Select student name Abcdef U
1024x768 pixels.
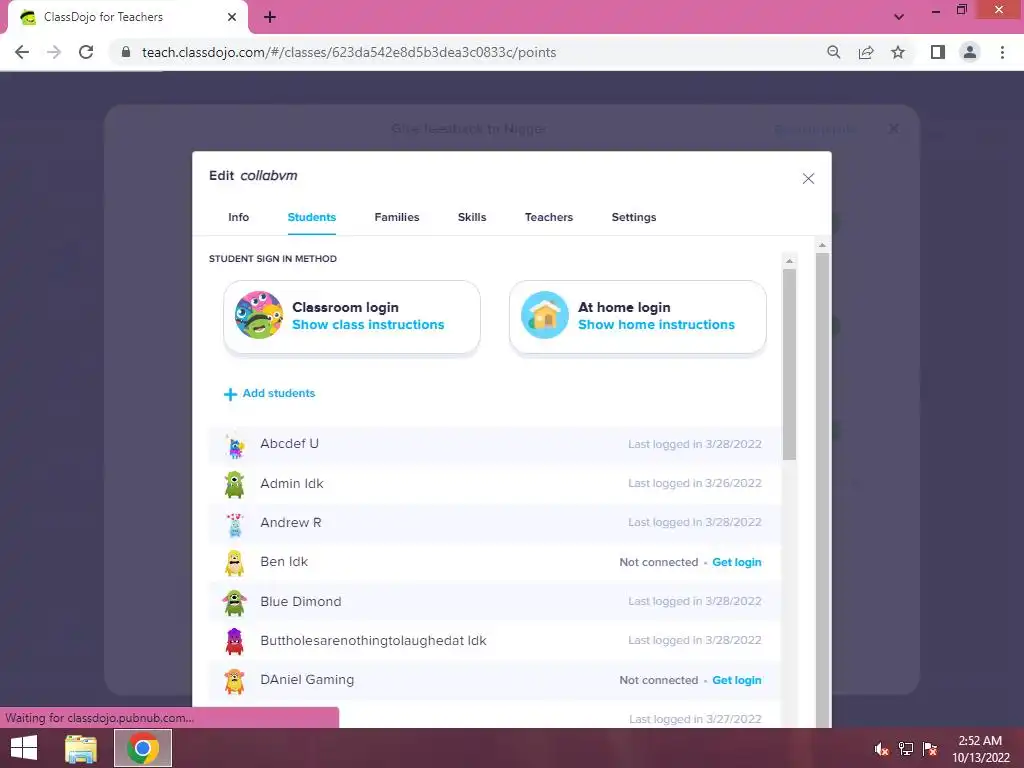289,443
